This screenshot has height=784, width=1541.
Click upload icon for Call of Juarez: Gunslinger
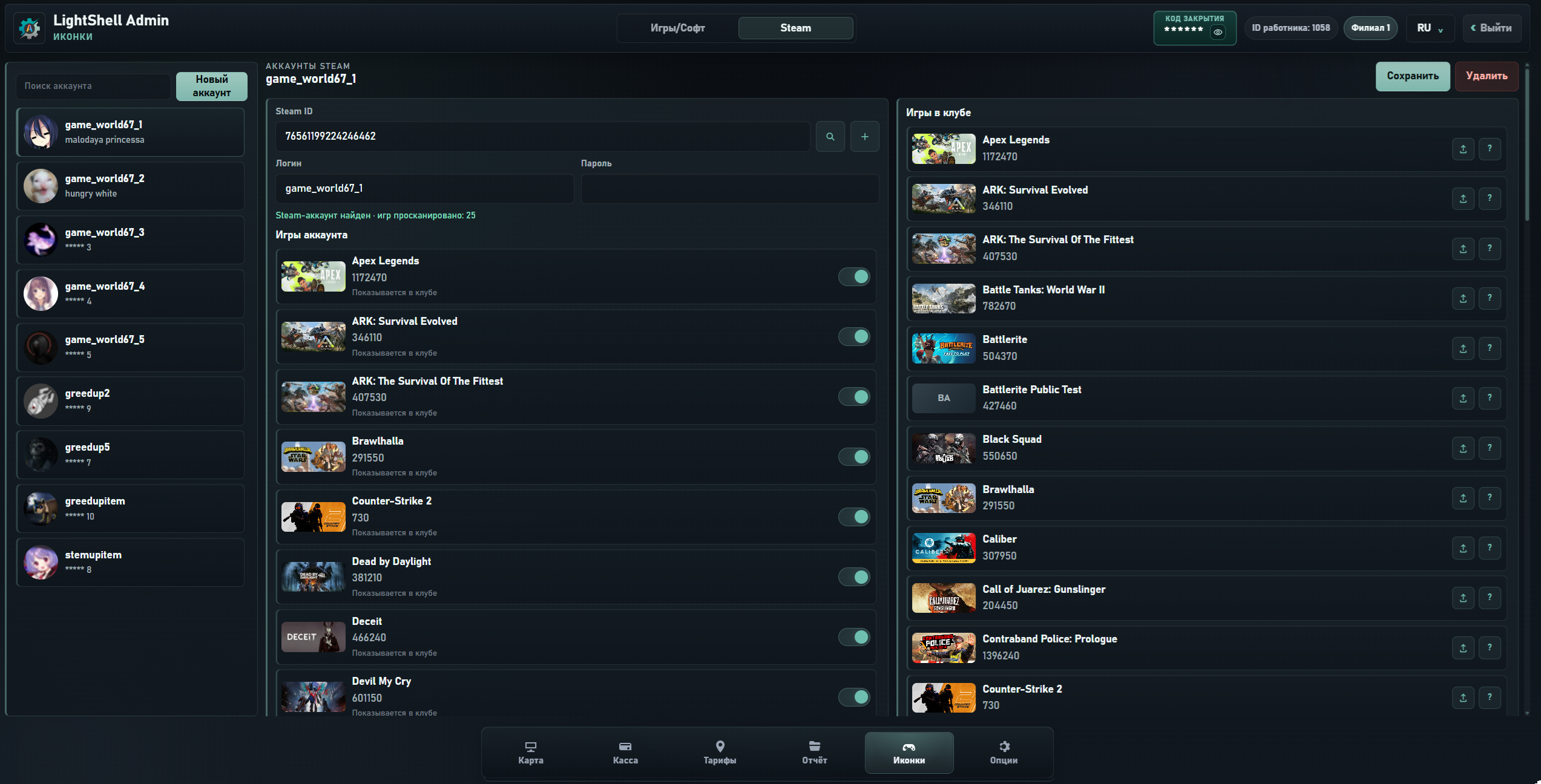coord(1463,598)
